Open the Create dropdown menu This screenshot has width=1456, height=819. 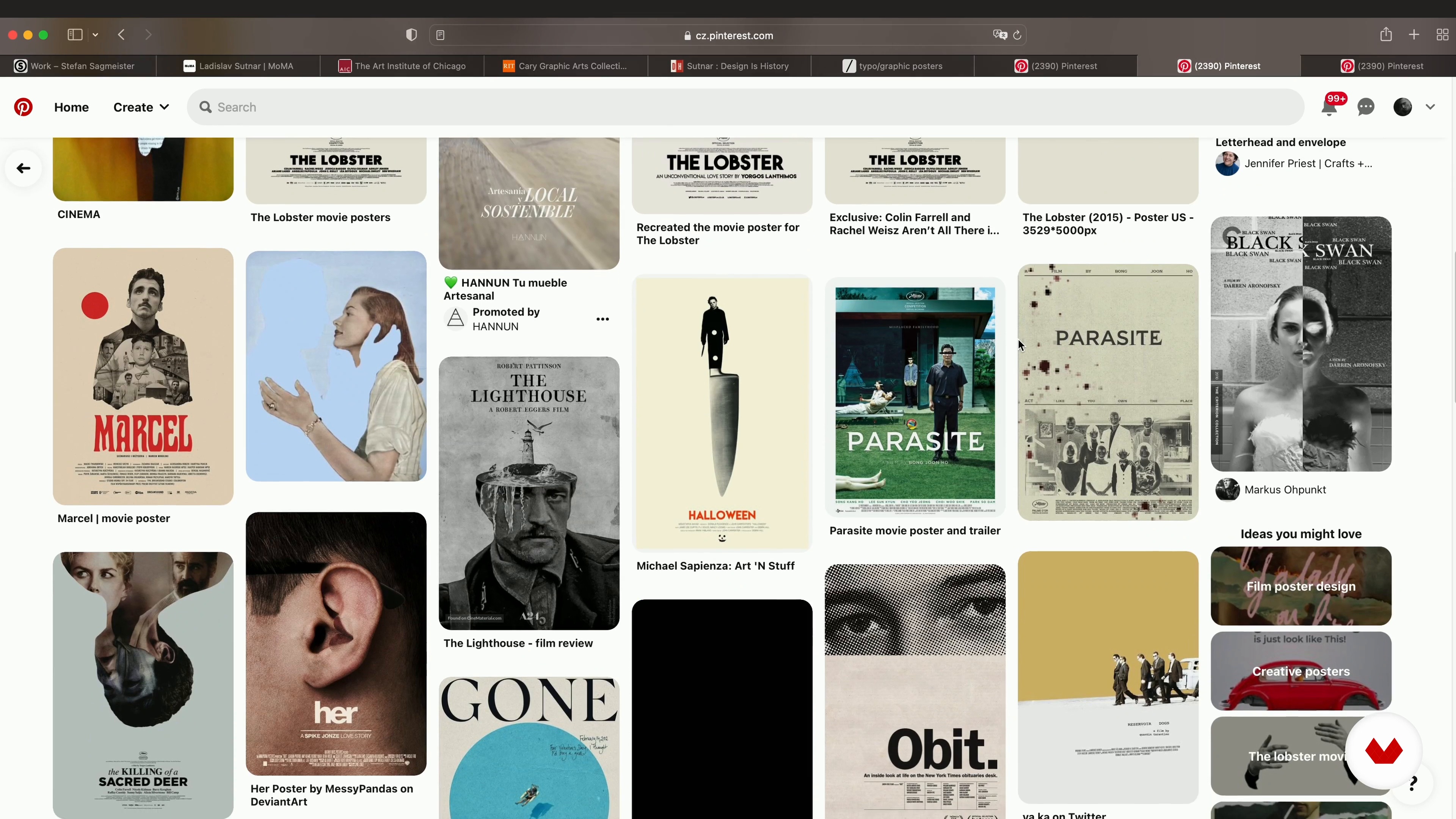pyautogui.click(x=141, y=107)
